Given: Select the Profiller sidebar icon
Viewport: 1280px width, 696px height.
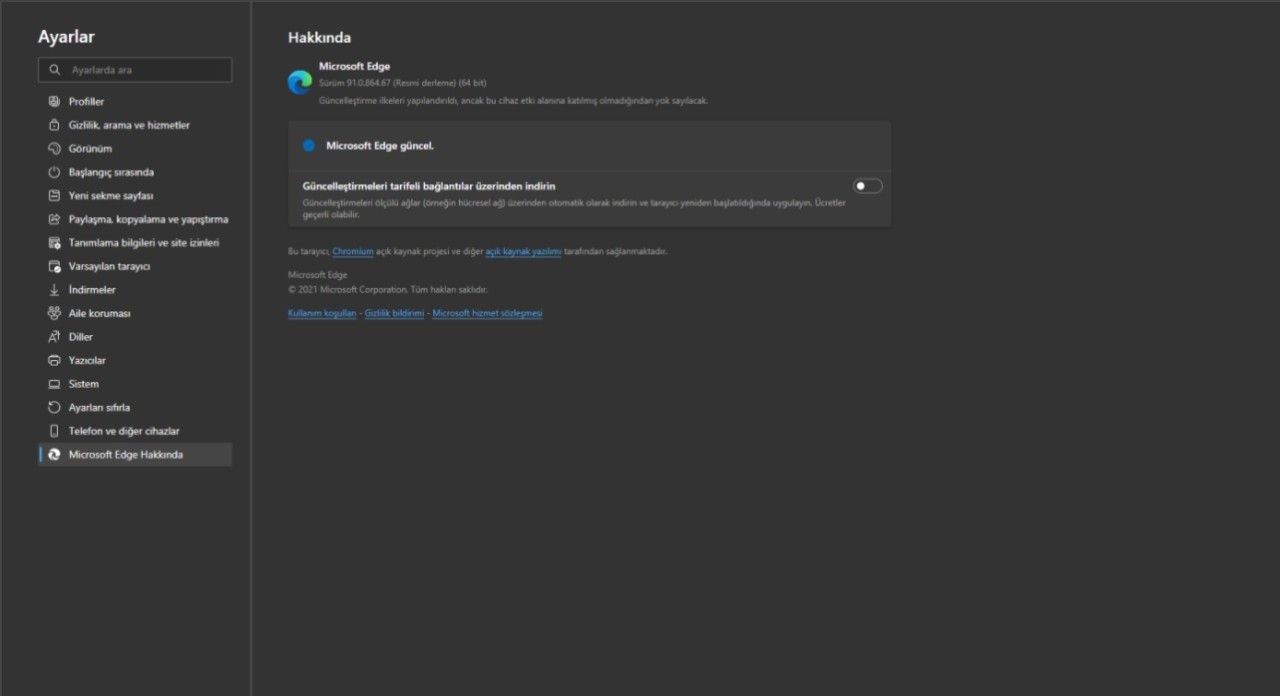Looking at the screenshot, I should pos(54,101).
